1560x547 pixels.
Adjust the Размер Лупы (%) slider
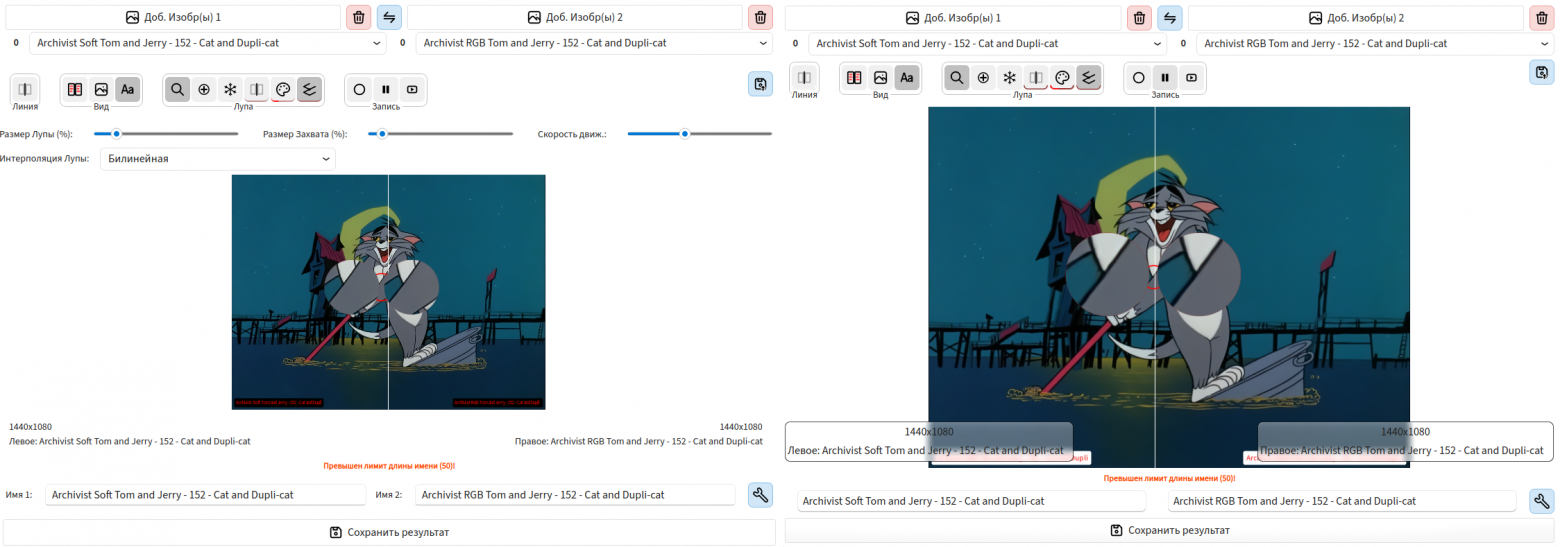(x=166, y=133)
